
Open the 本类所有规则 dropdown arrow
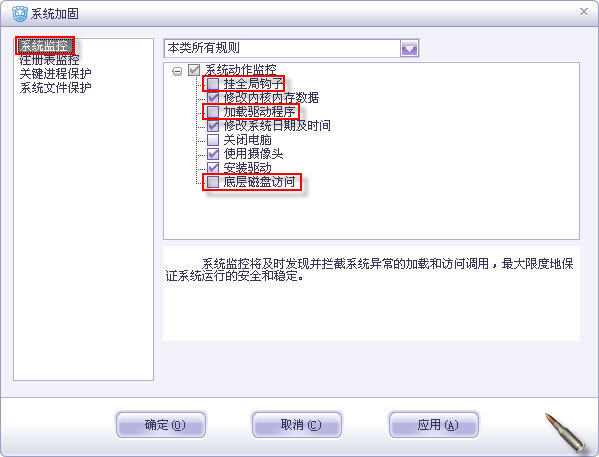[409, 49]
